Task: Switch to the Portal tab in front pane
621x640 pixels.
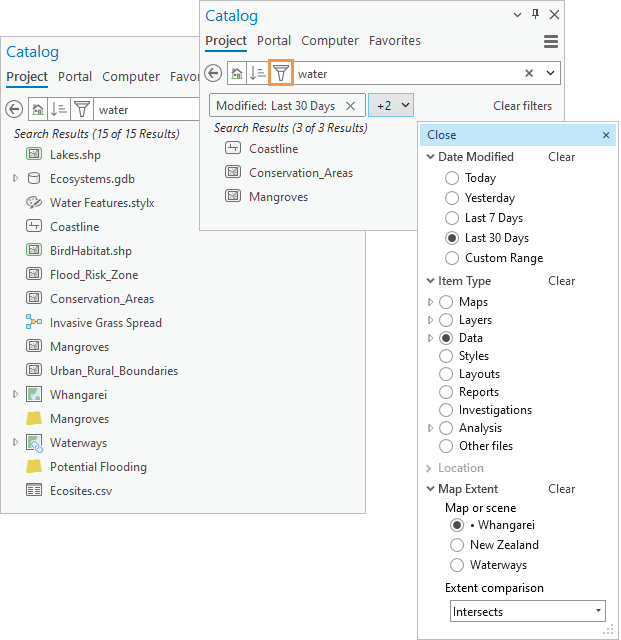Action: coord(274,41)
